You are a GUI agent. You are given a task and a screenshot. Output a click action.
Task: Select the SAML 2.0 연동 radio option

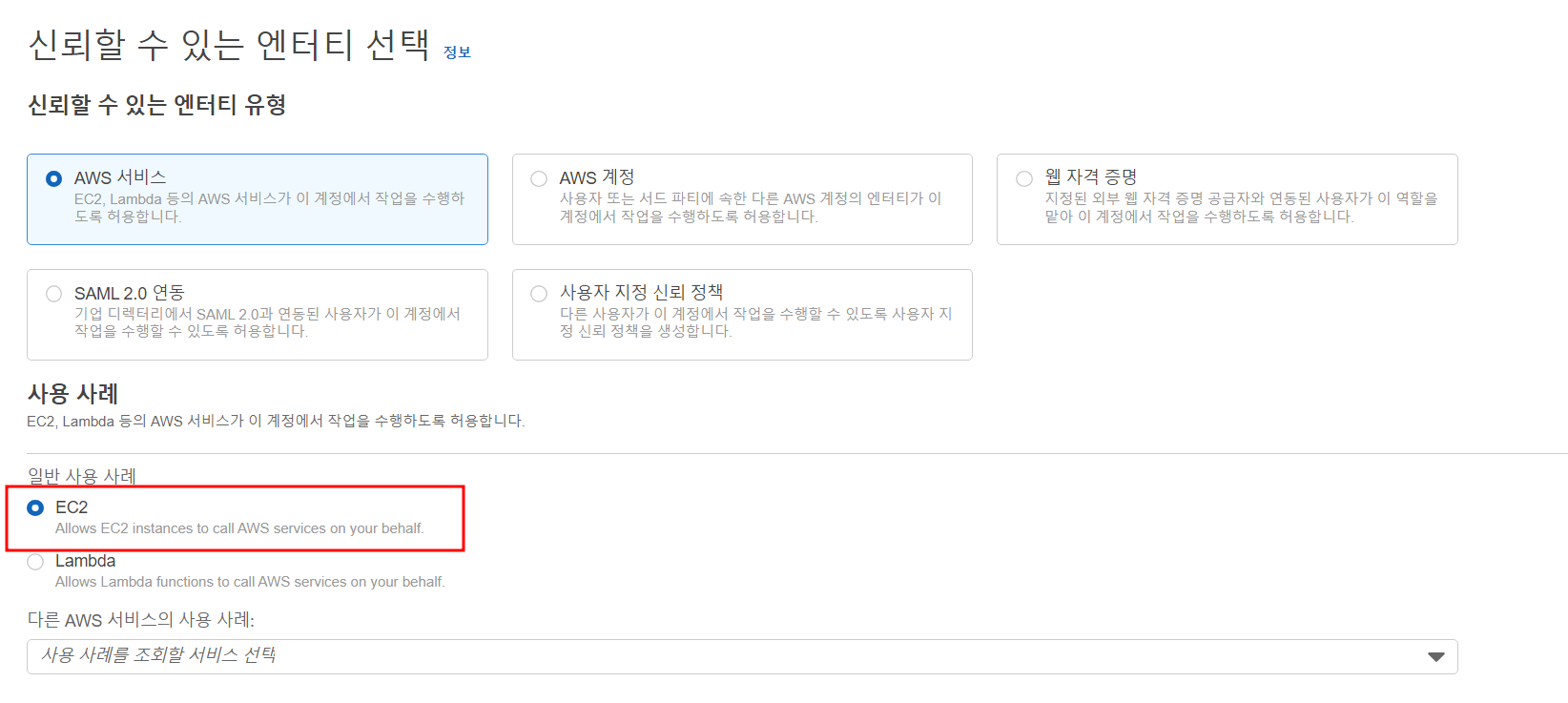[x=54, y=294]
